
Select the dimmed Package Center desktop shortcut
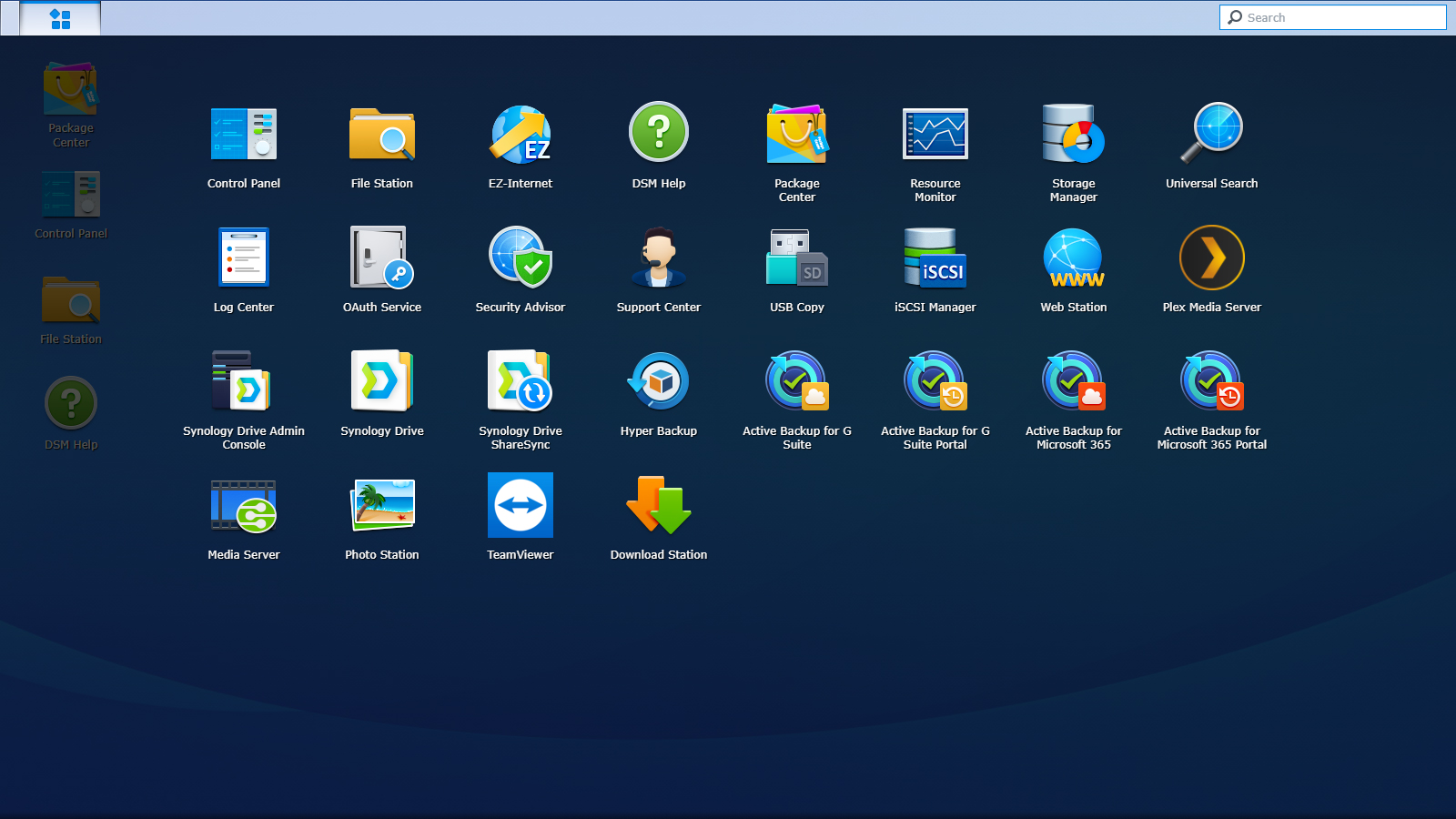(71, 105)
